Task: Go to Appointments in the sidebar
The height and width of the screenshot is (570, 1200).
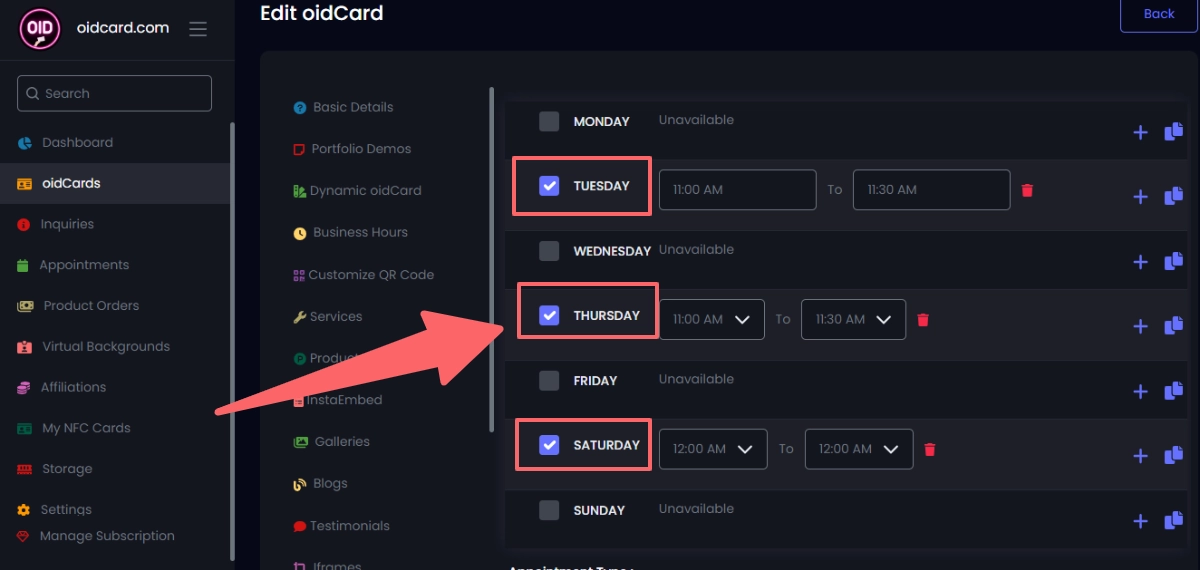Action: click(x=84, y=265)
